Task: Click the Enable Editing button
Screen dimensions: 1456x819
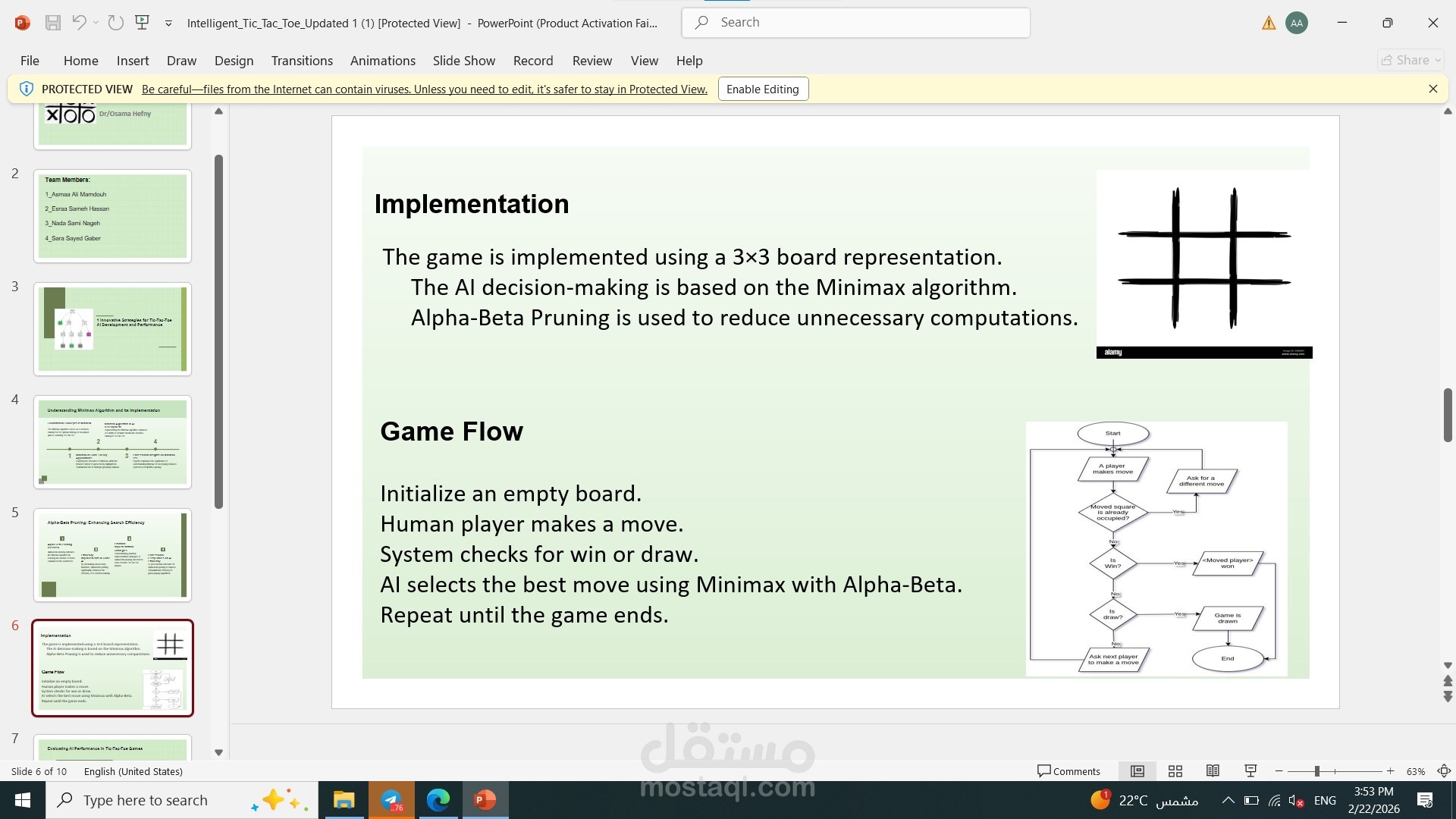Action: tap(762, 89)
